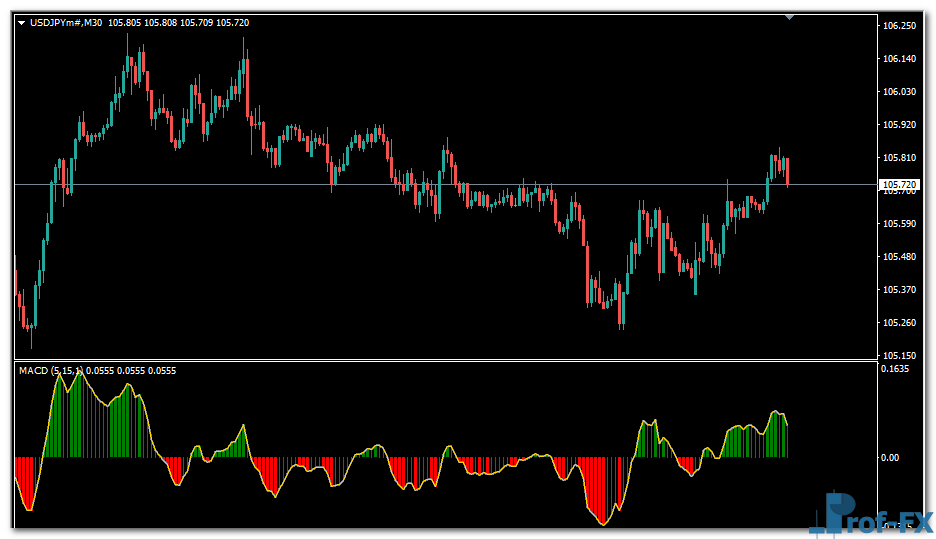This screenshot has height=539, width=936.
Task: Click the highlighted 105.720 current price label
Action: pos(900,185)
